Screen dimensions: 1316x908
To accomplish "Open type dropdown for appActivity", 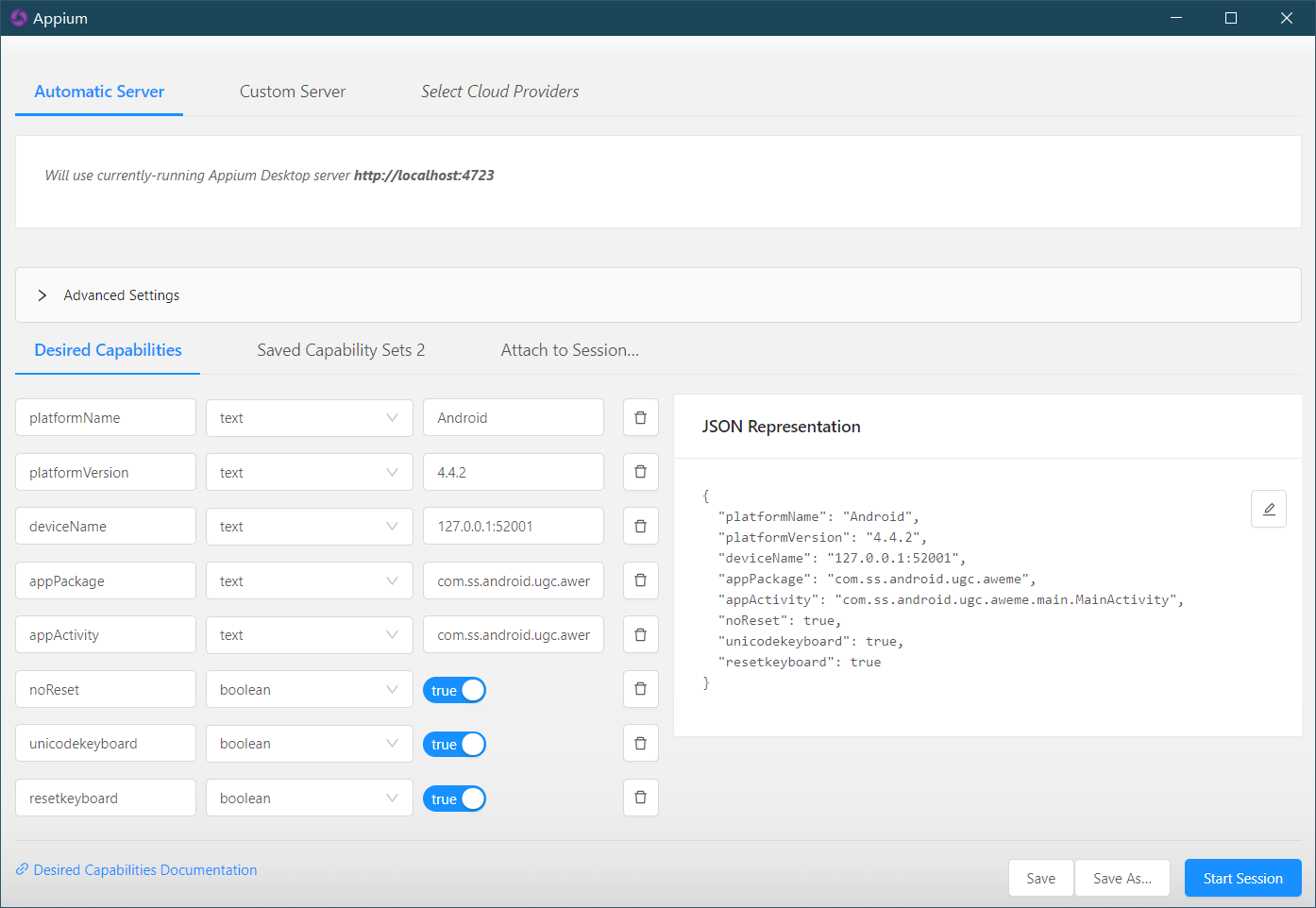I will point(310,634).
